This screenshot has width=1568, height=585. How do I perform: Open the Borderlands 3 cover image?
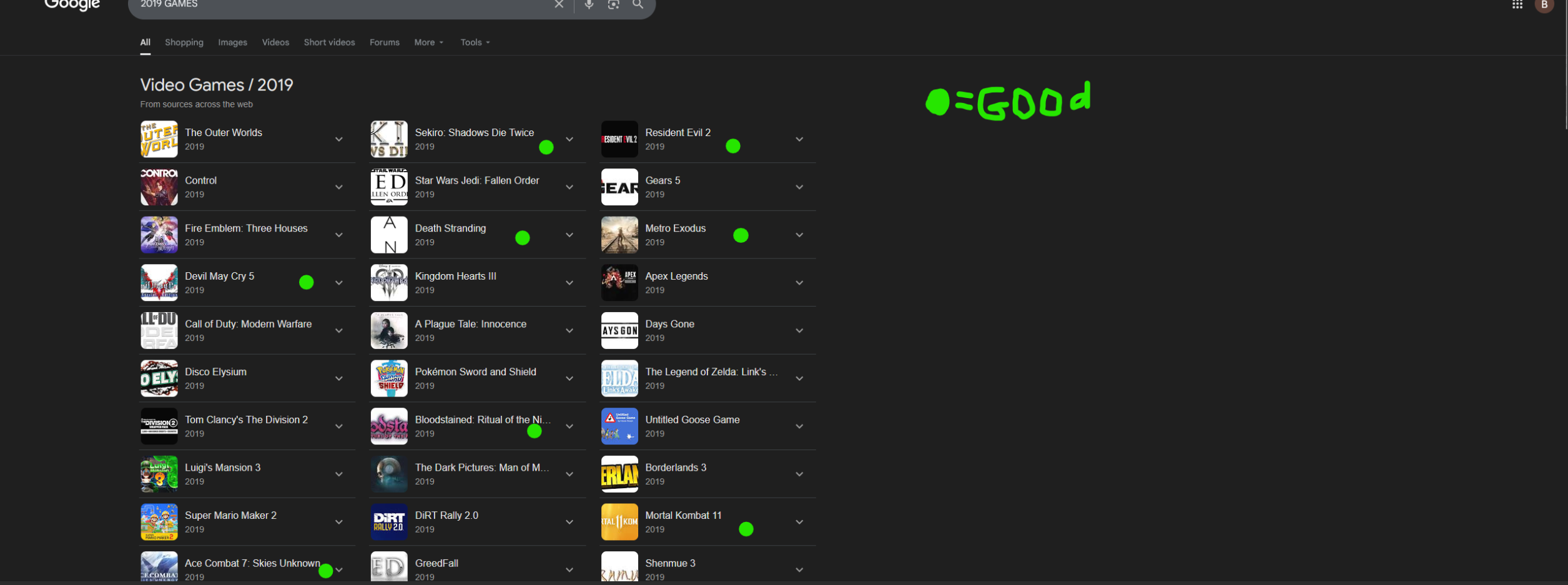click(x=619, y=474)
